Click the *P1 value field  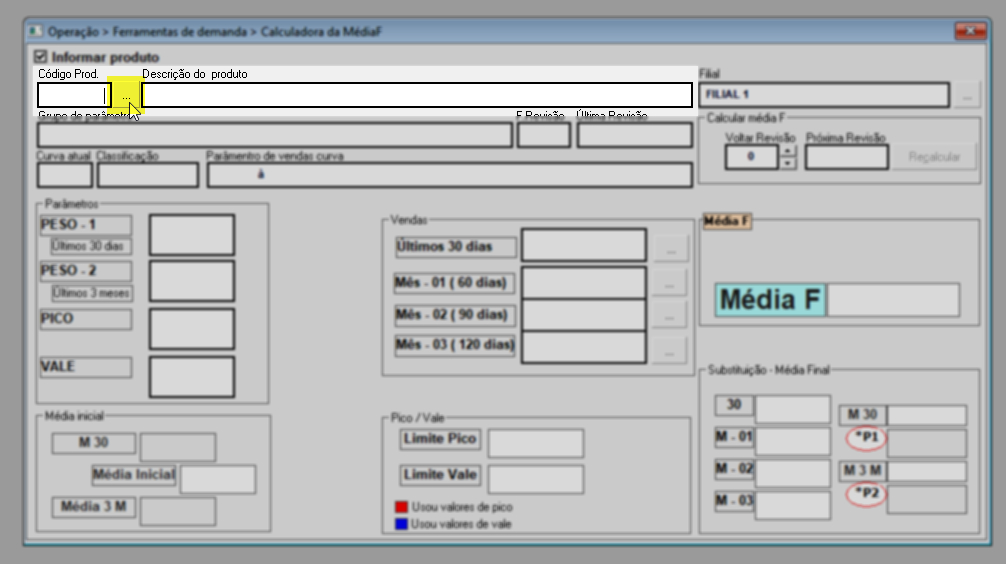(x=927, y=443)
